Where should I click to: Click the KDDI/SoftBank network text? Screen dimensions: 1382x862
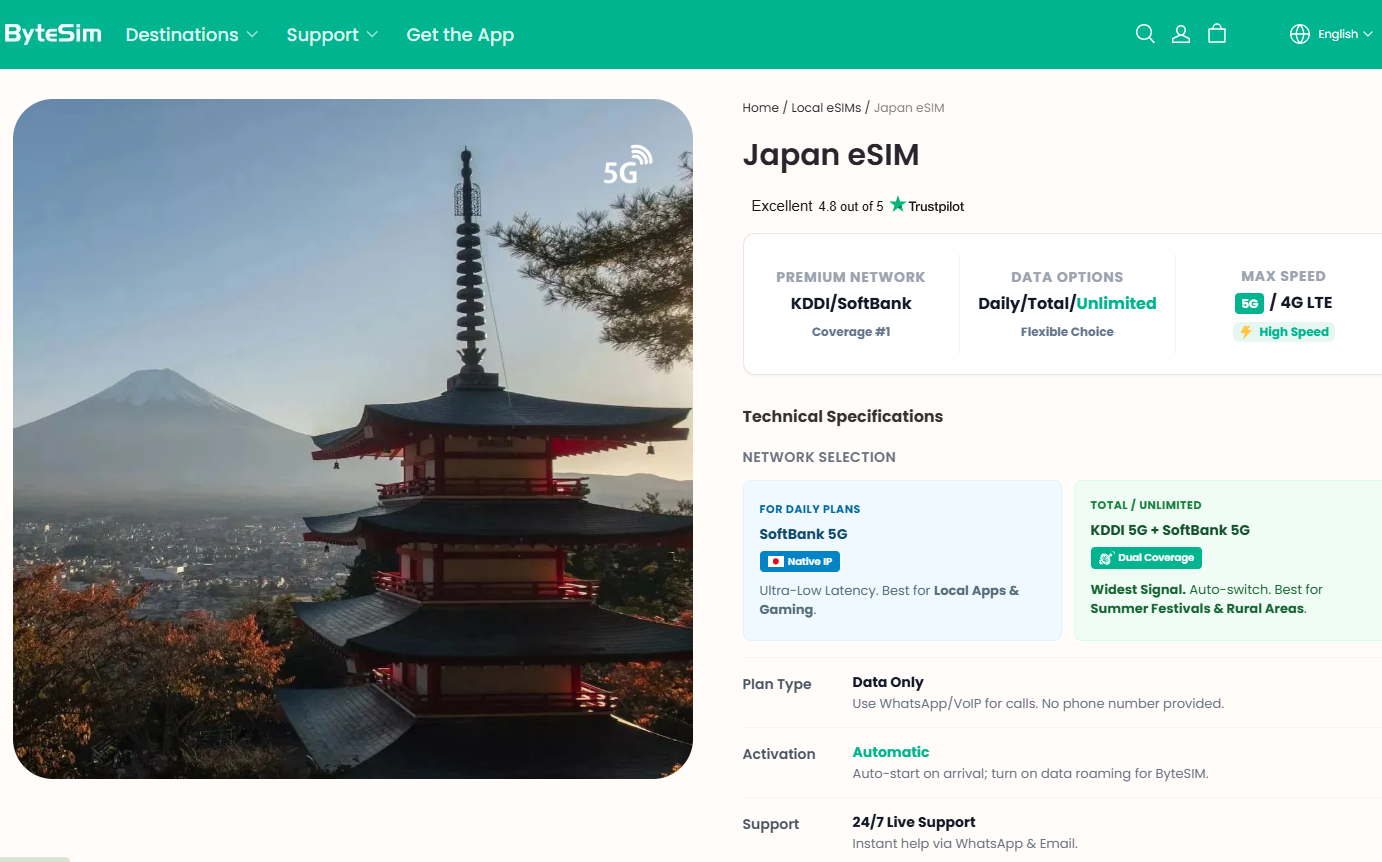click(x=851, y=303)
